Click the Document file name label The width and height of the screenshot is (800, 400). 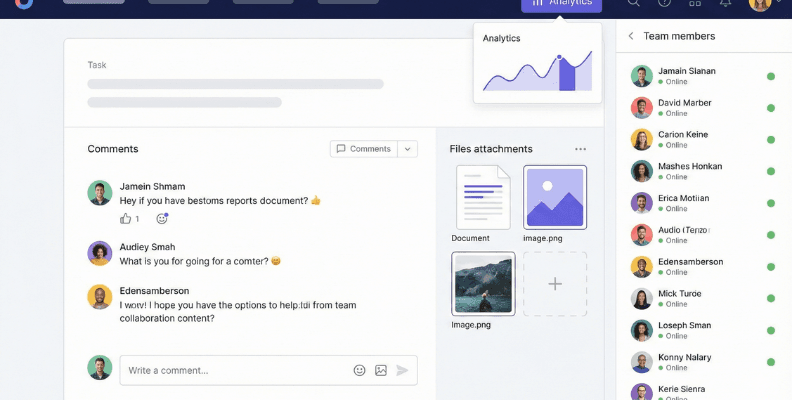tap(470, 238)
